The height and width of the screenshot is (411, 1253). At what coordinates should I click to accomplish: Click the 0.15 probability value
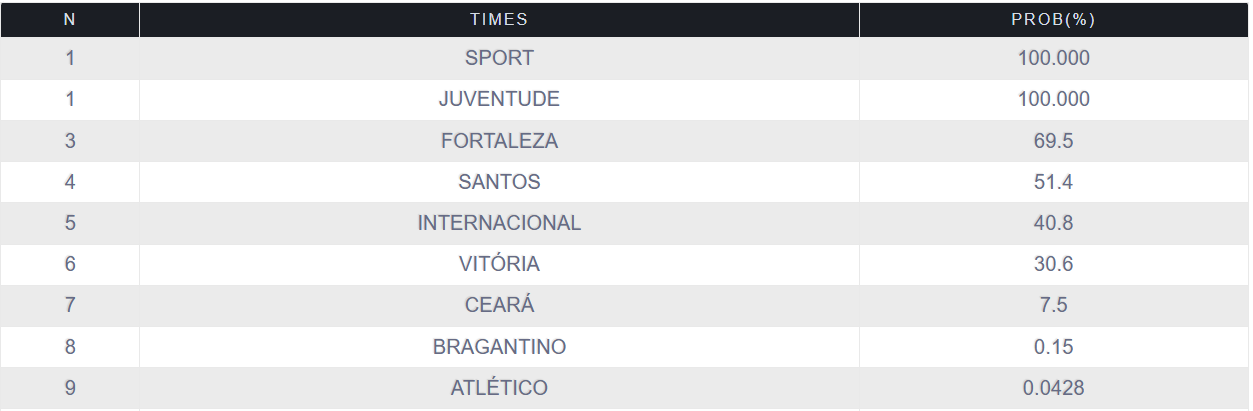coord(1053,347)
